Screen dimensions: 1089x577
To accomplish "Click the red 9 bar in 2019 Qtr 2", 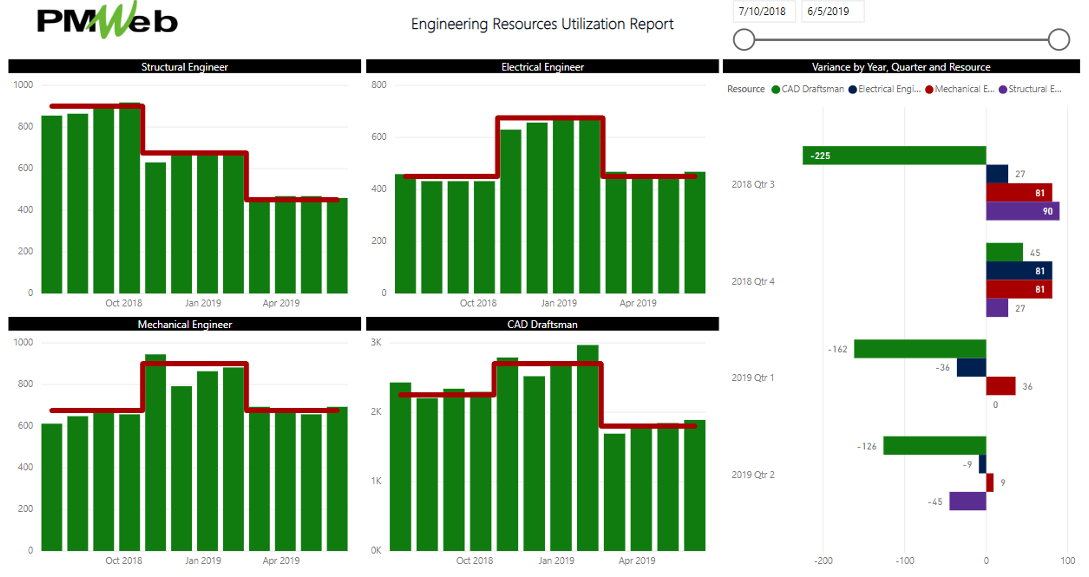I will [x=990, y=483].
